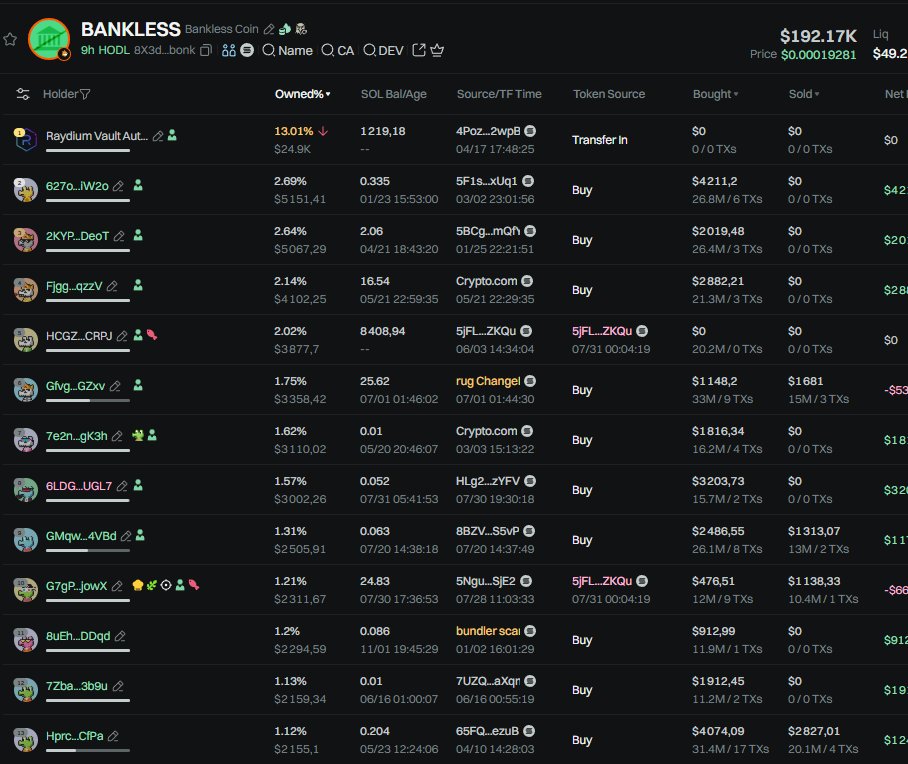Open the Crypto.com source on Fjgg...qzzV row
908x764 pixels.
(x=486, y=281)
